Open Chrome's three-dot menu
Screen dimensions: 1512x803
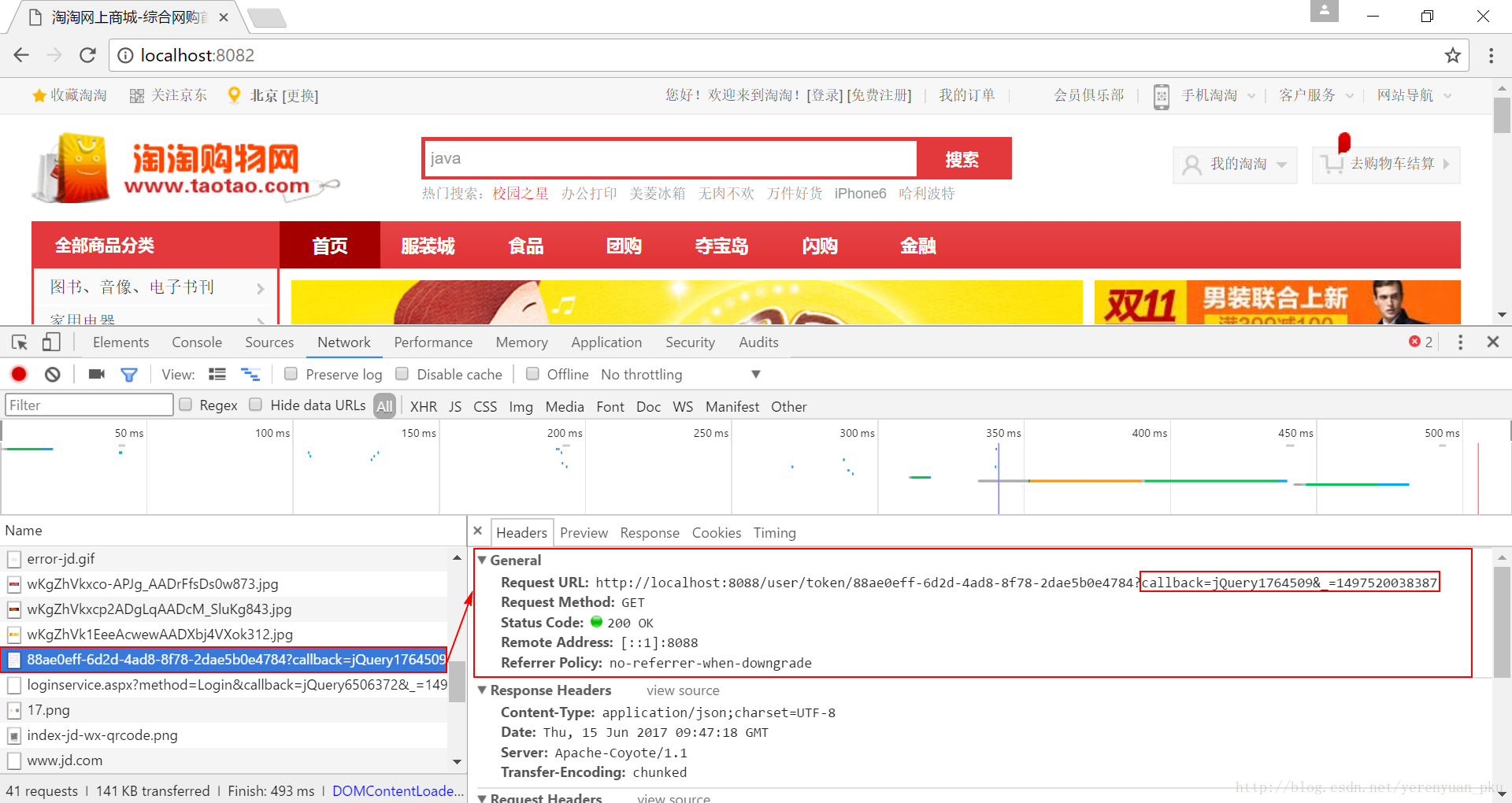(1491, 55)
